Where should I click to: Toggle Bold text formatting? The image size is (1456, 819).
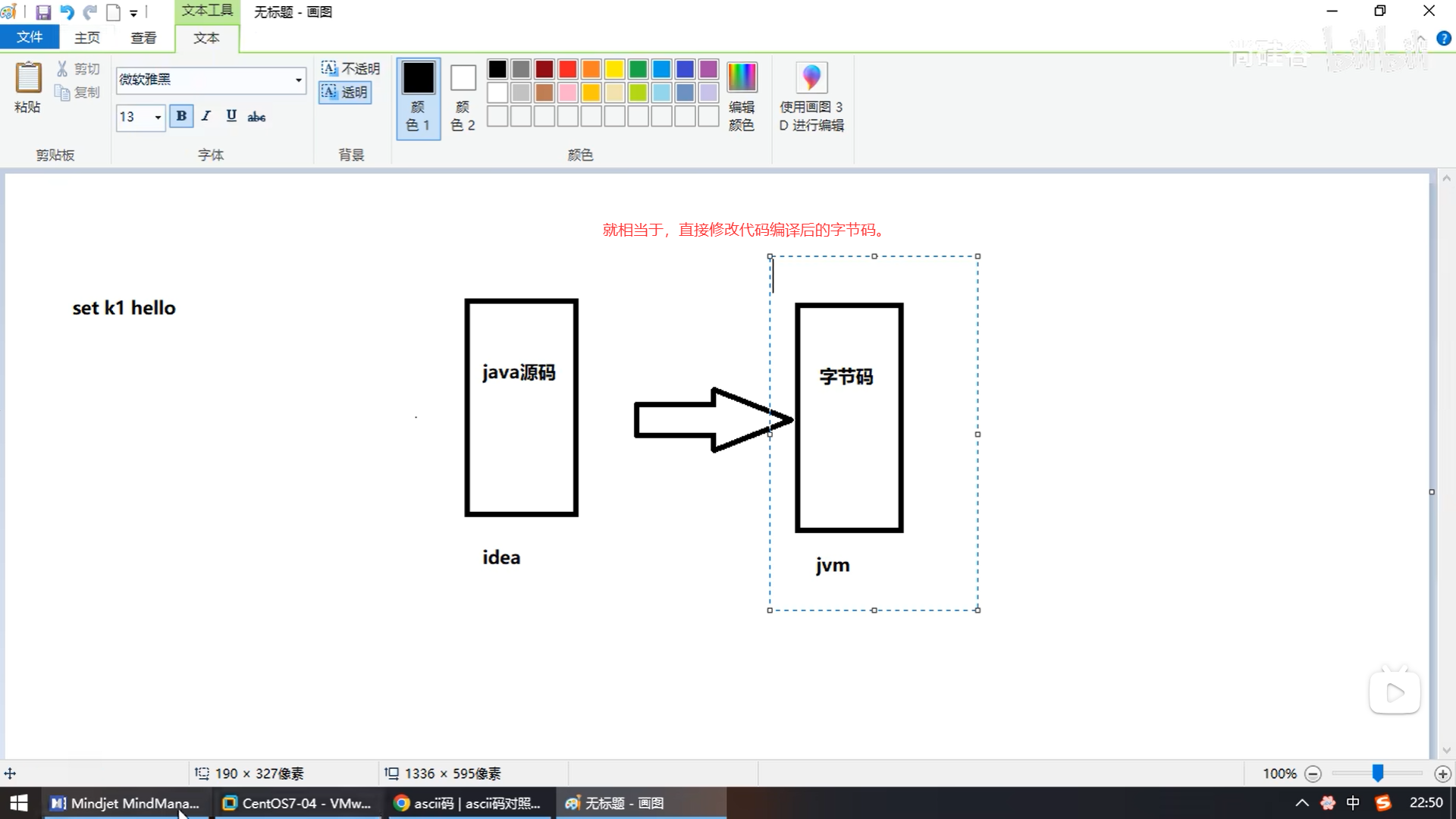[181, 116]
